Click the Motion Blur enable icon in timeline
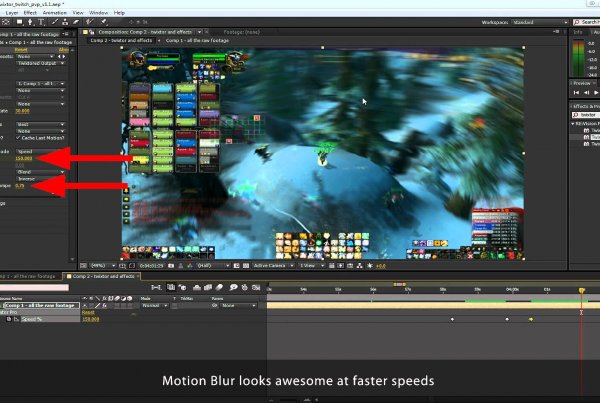 219,287
